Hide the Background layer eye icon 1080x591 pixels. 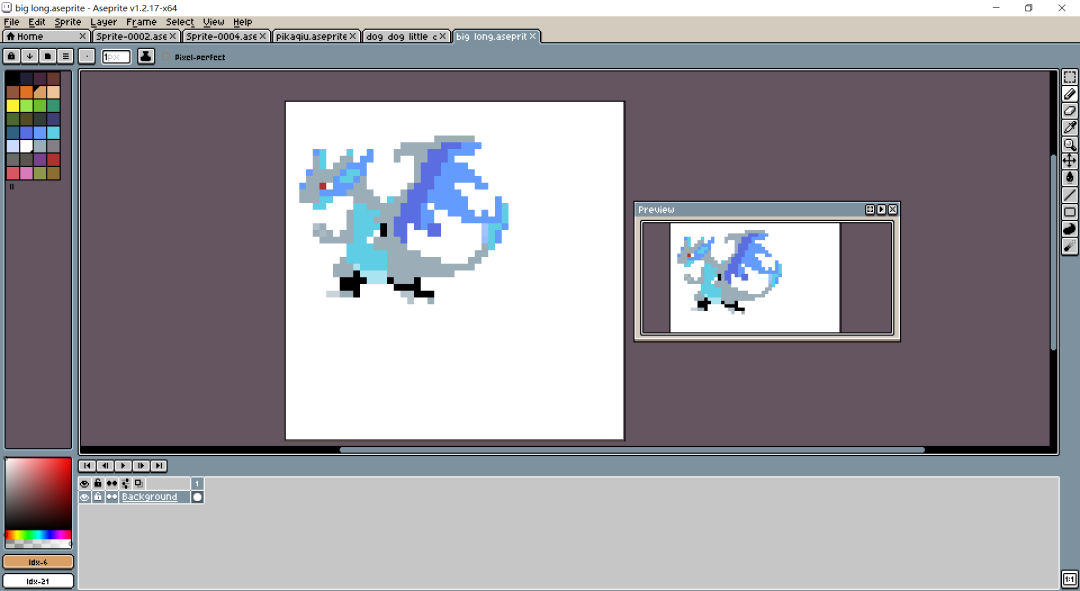[85, 497]
